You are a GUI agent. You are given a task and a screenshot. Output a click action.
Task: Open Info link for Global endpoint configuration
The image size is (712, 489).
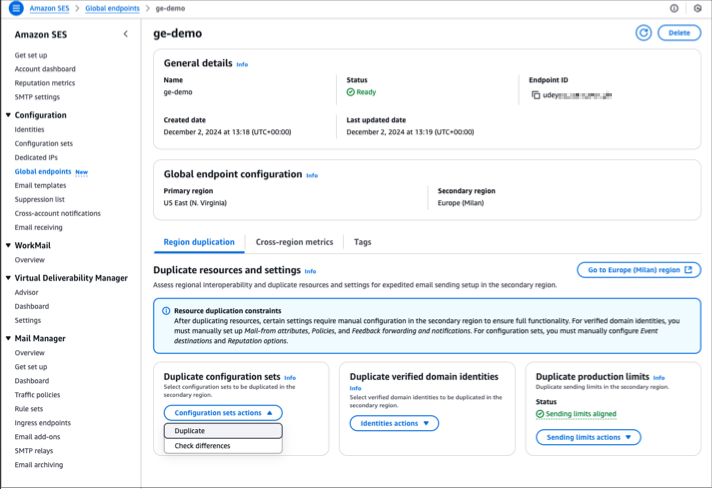click(x=312, y=175)
